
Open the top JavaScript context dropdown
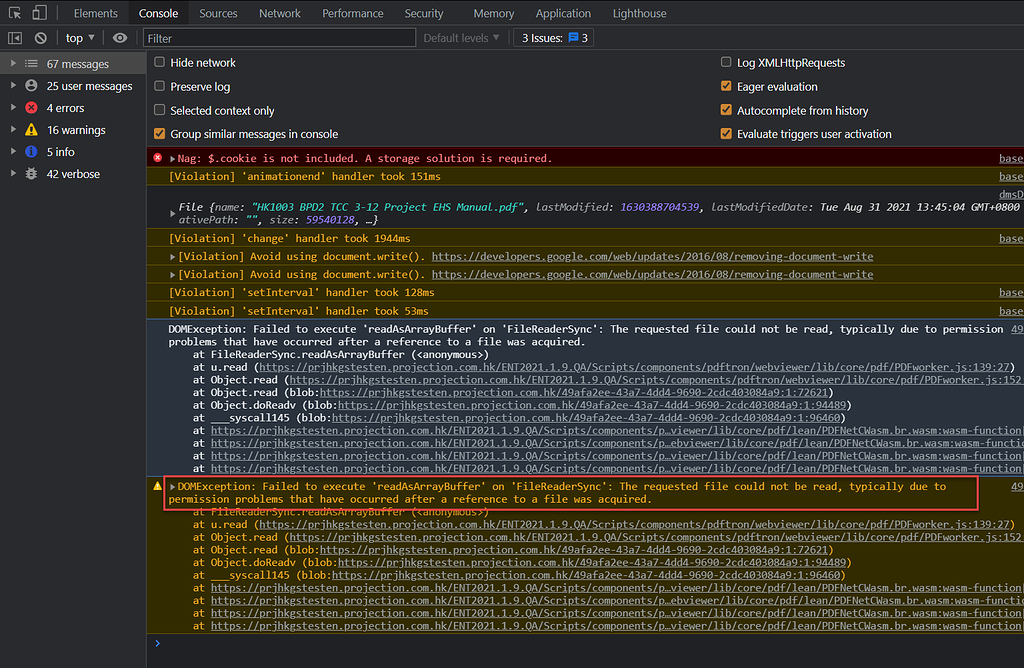point(80,38)
